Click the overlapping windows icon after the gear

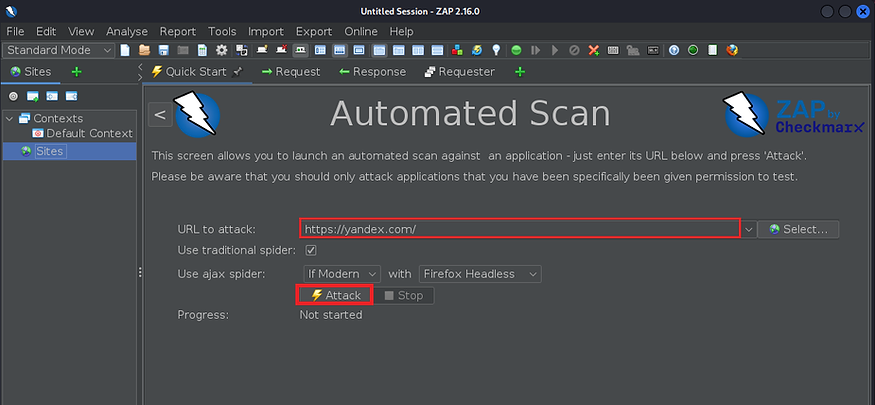242,50
